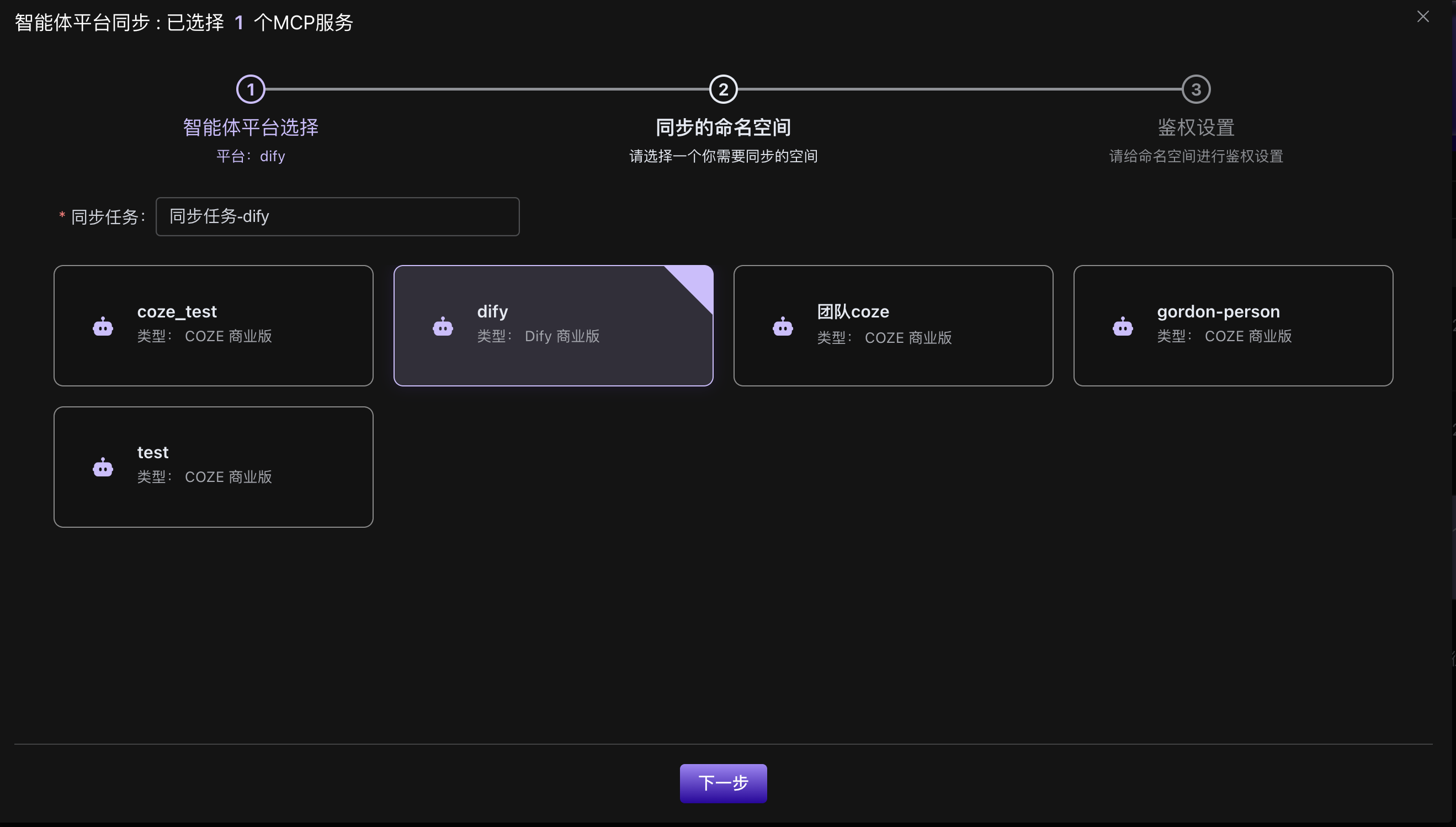This screenshot has height=827, width=1456.
Task: Click step 3 circle in progress stepper
Action: (x=1195, y=89)
